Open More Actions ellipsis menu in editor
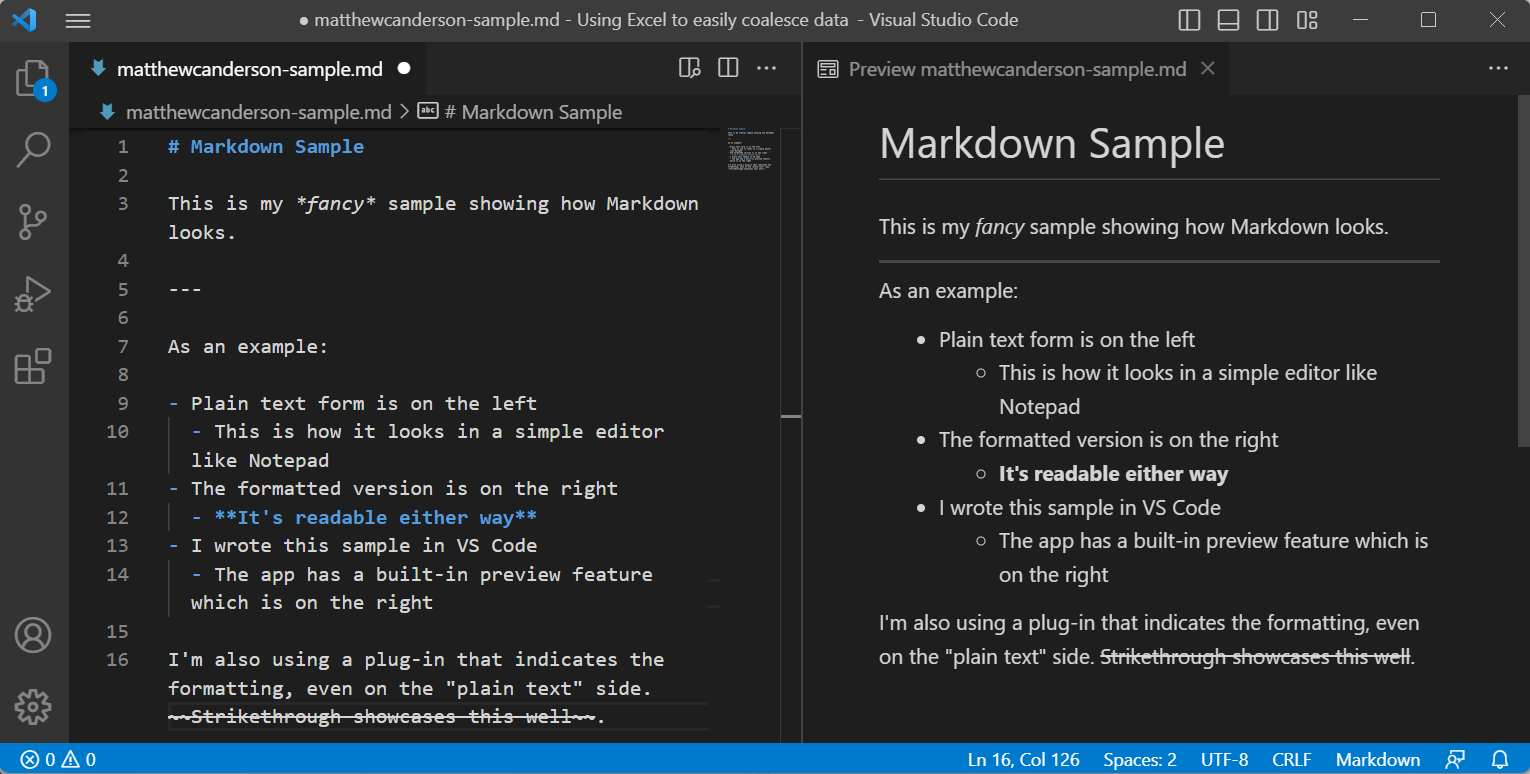The width and height of the screenshot is (1530, 774). tap(767, 68)
